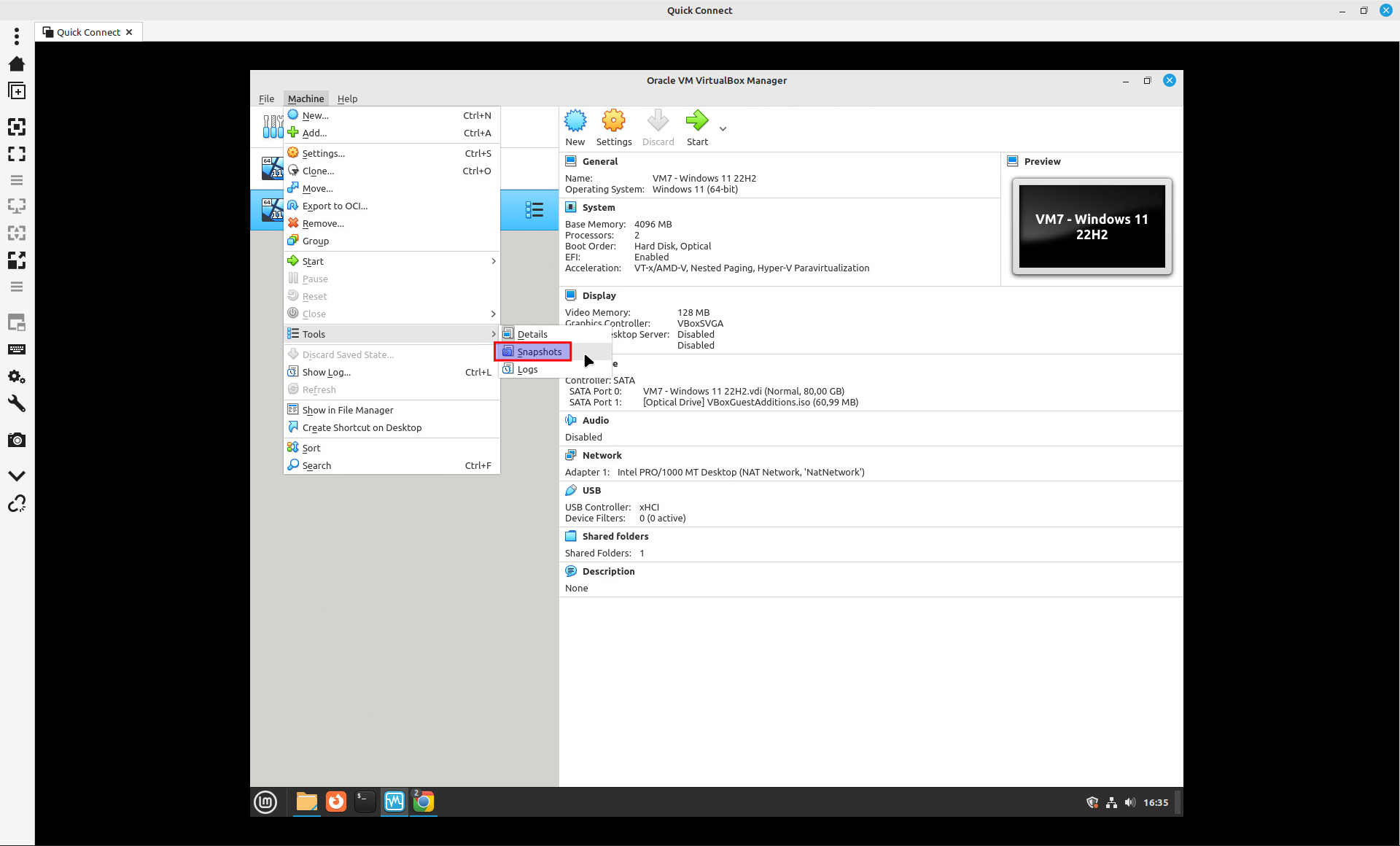Expand the Tools submenu arrow entry
Image resolution: width=1400 pixels, height=846 pixels.
tap(392, 334)
